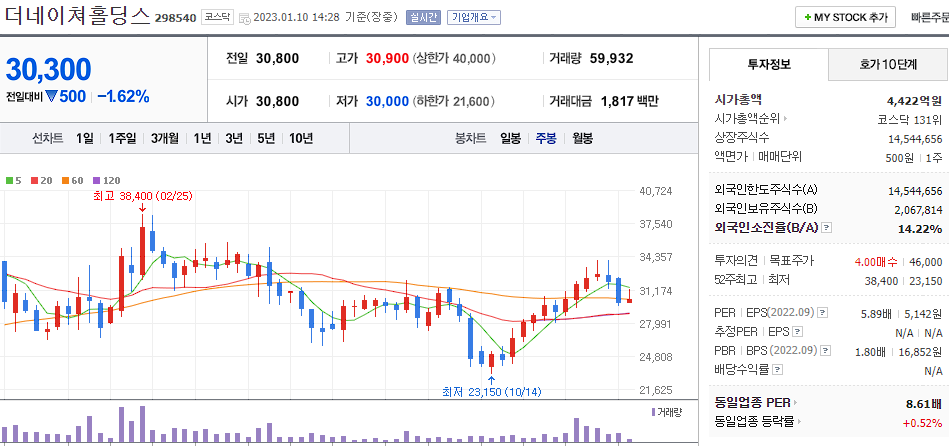Click the red 20-day moving average legend marker
949x446 pixels.
click(x=34, y=180)
